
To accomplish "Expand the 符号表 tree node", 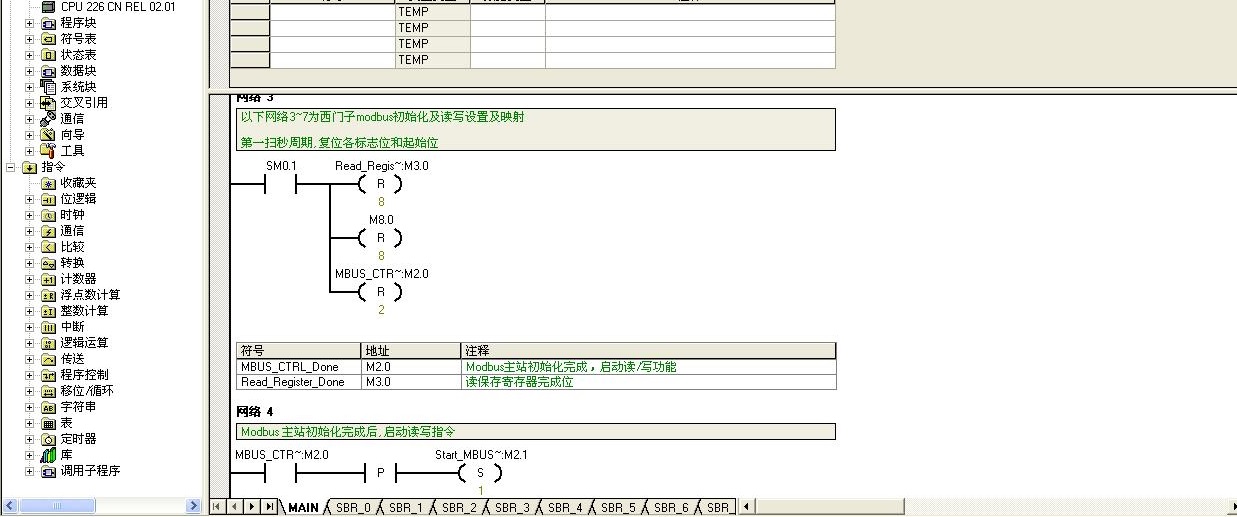I will pos(29,39).
